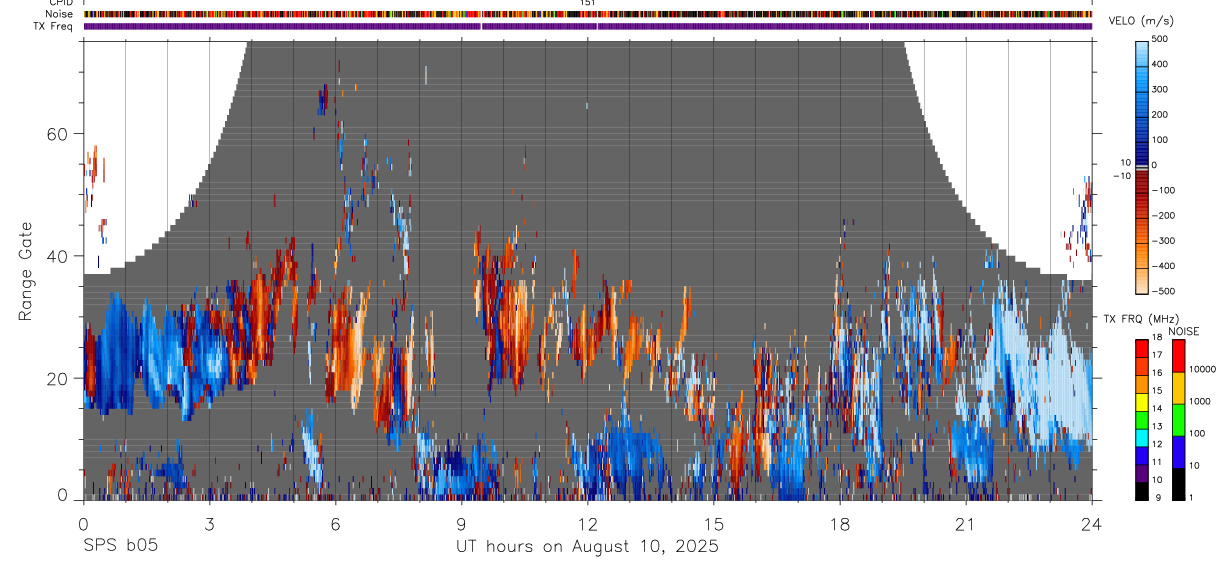Click NOISE scale label '1000'
The width and height of the screenshot is (1228, 567).
pyautogui.click(x=1199, y=401)
